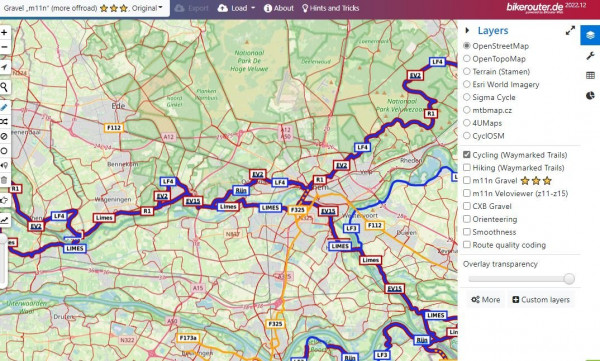The image size is (600, 361).
Task: Open the About menu item
Action: point(279,8)
